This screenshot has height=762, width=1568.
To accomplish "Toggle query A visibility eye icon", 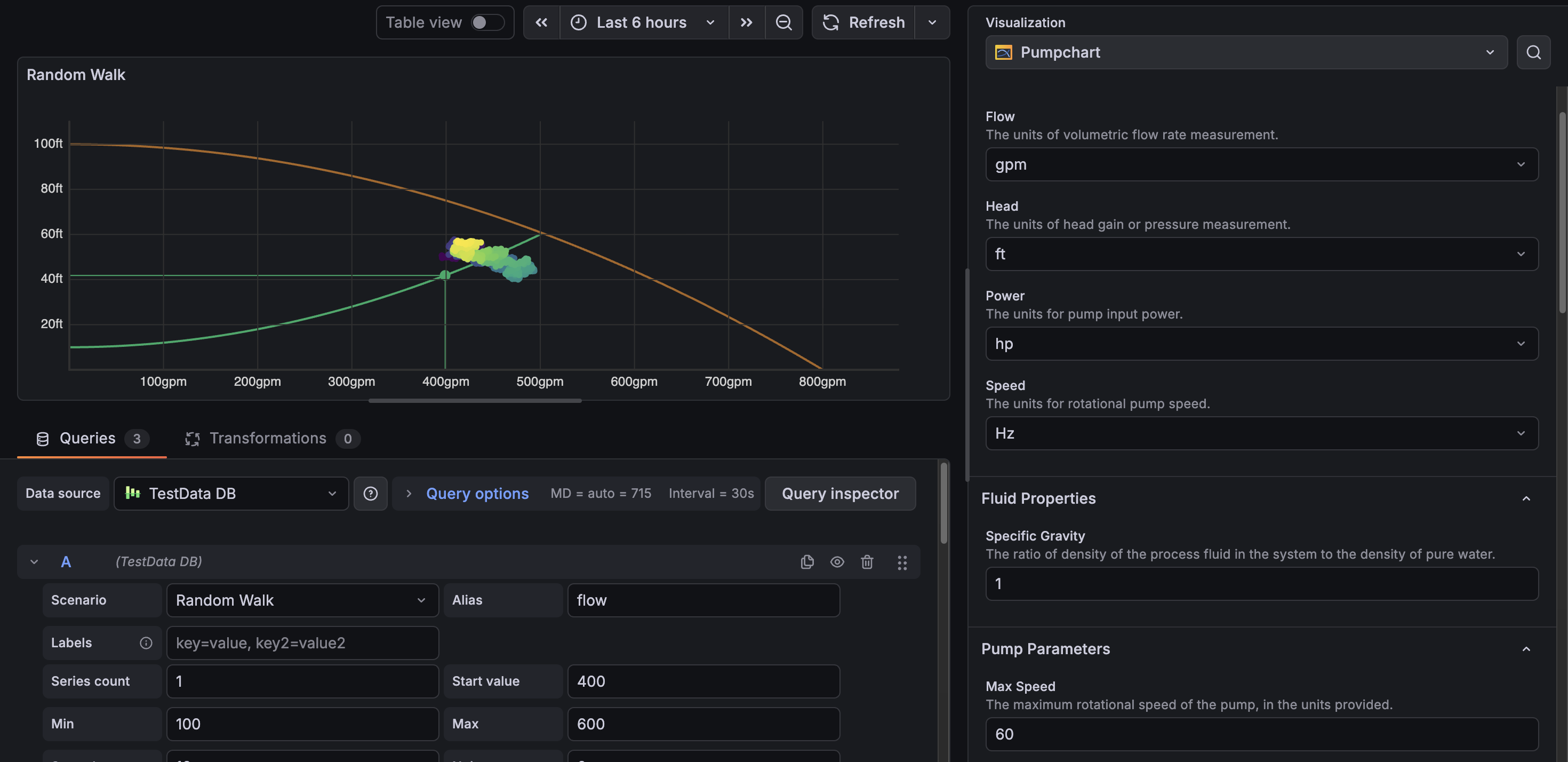I will click(837, 561).
